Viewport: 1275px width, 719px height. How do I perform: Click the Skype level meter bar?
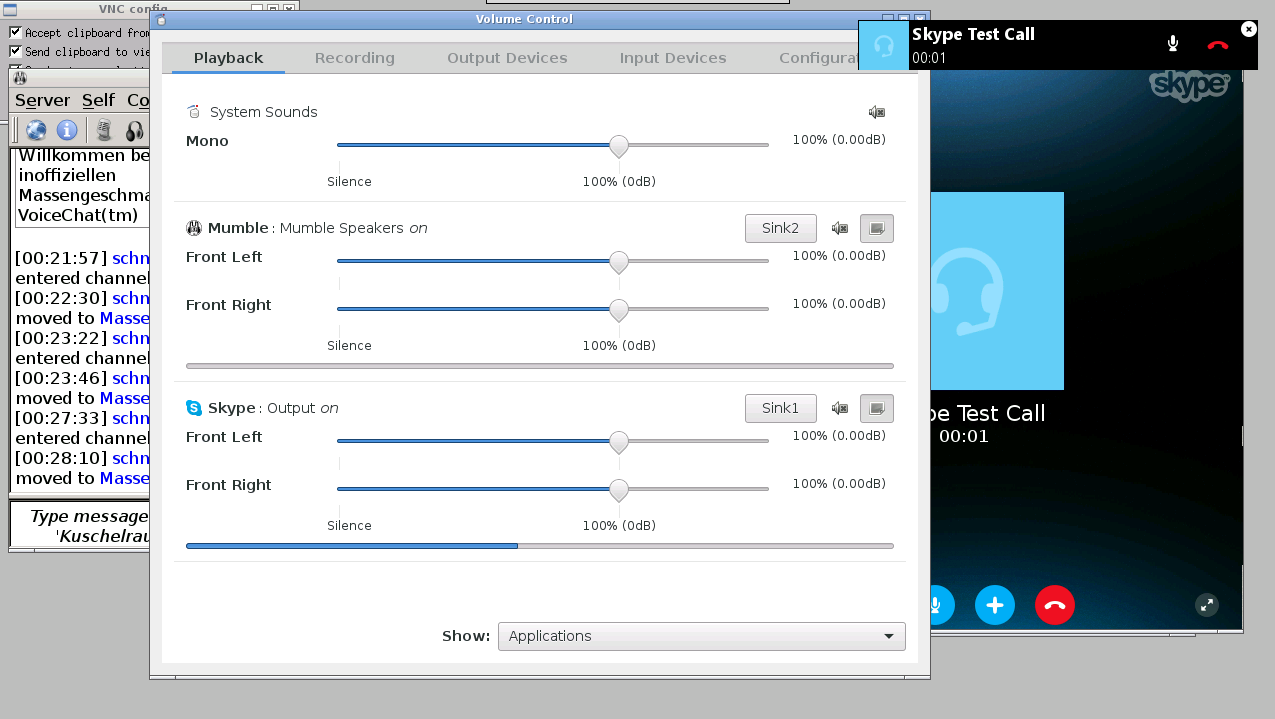coord(540,546)
